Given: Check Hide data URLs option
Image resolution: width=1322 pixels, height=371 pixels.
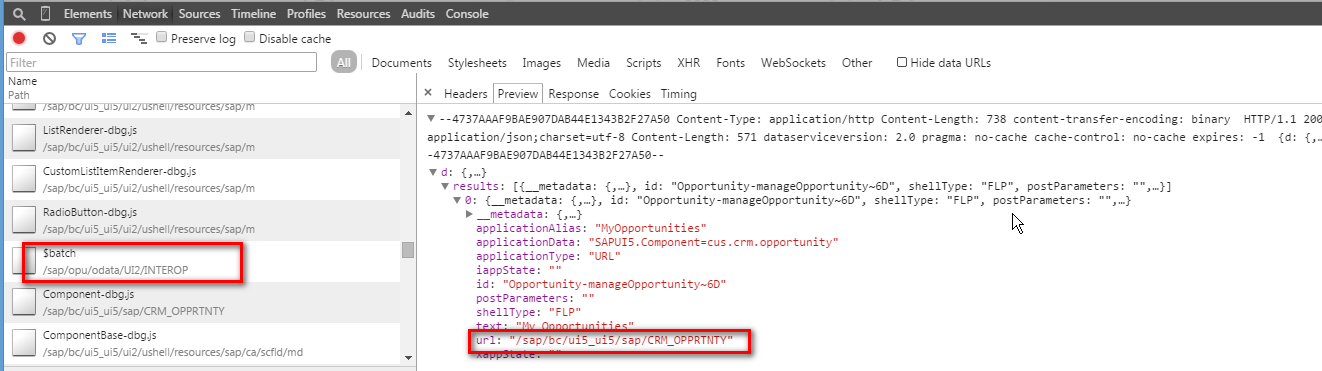Looking at the screenshot, I should (902, 62).
